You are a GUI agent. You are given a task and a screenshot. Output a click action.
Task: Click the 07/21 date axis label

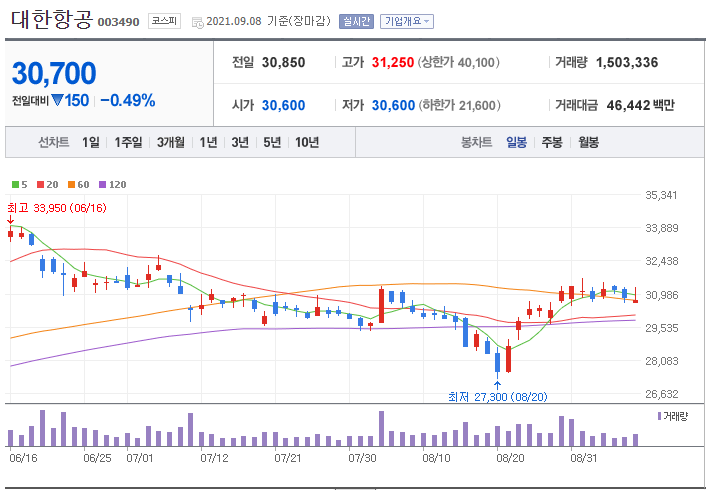(288, 458)
